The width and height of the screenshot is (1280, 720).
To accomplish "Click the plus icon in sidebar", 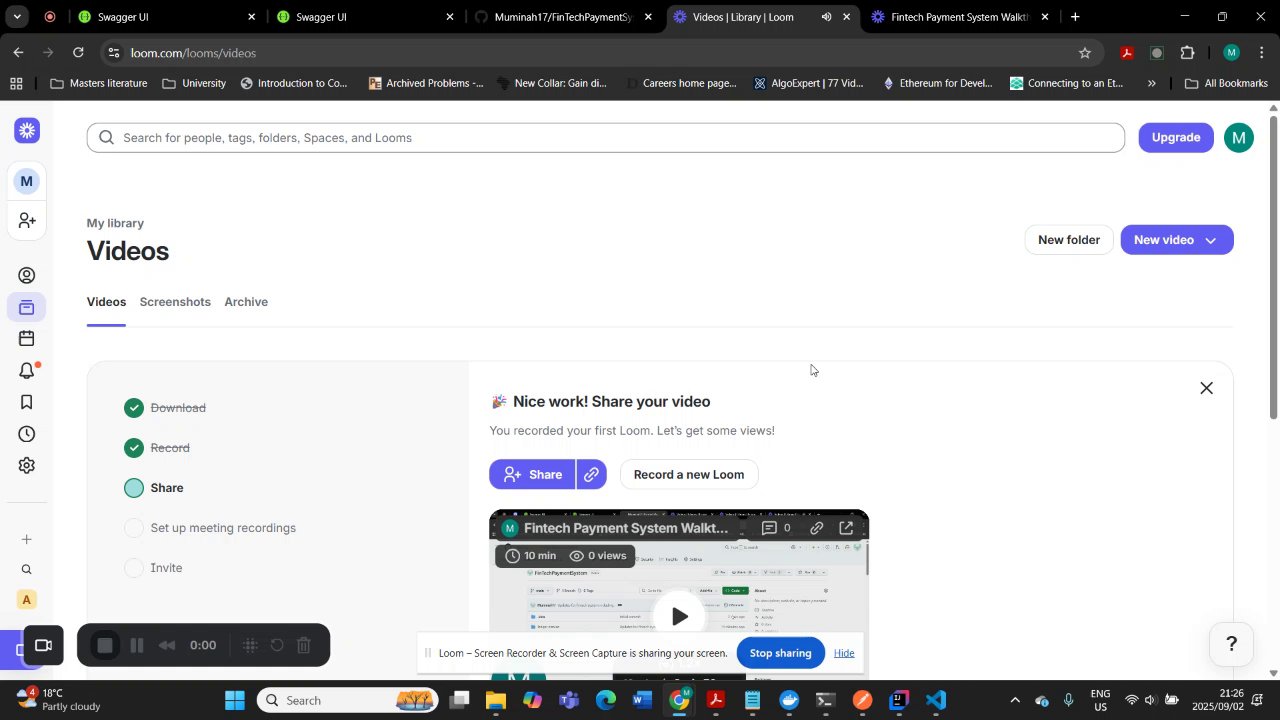I will coord(27,540).
